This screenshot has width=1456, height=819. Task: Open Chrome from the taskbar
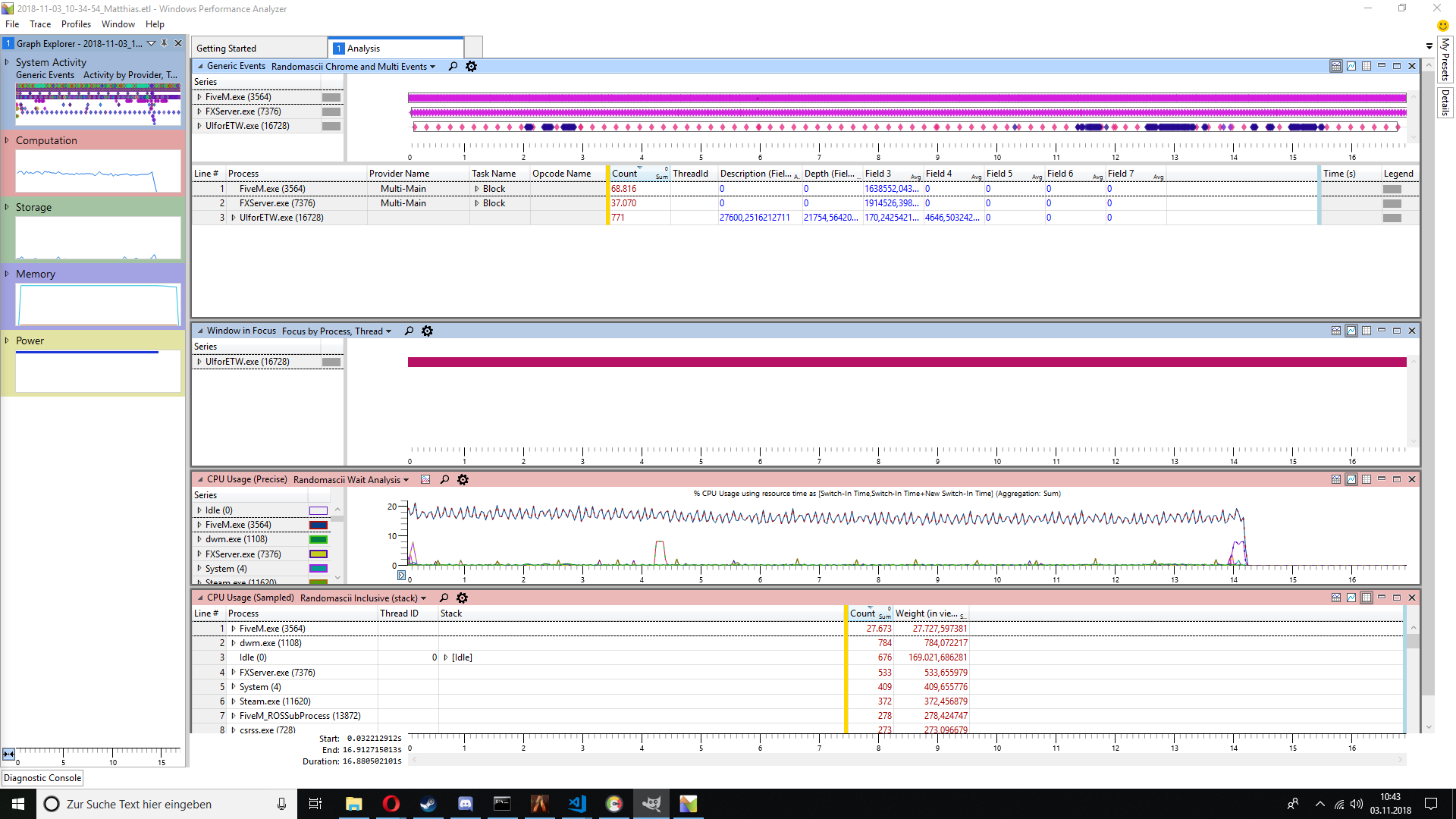click(x=613, y=804)
